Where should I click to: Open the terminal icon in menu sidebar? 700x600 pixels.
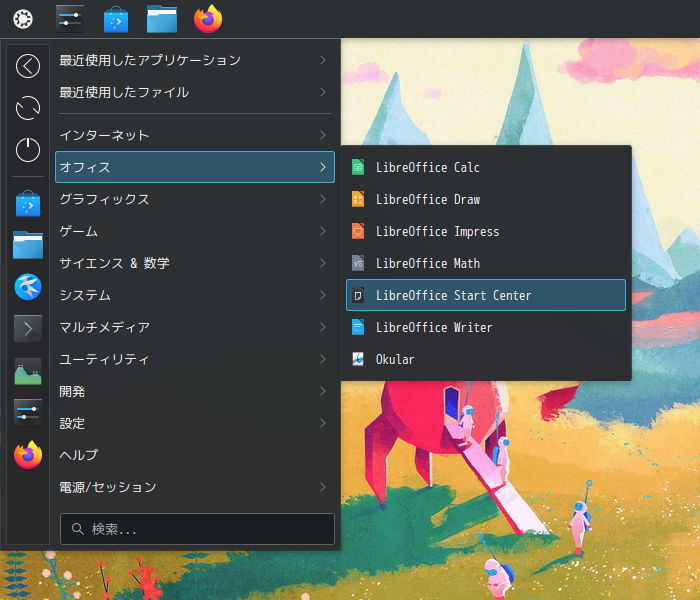[28, 329]
